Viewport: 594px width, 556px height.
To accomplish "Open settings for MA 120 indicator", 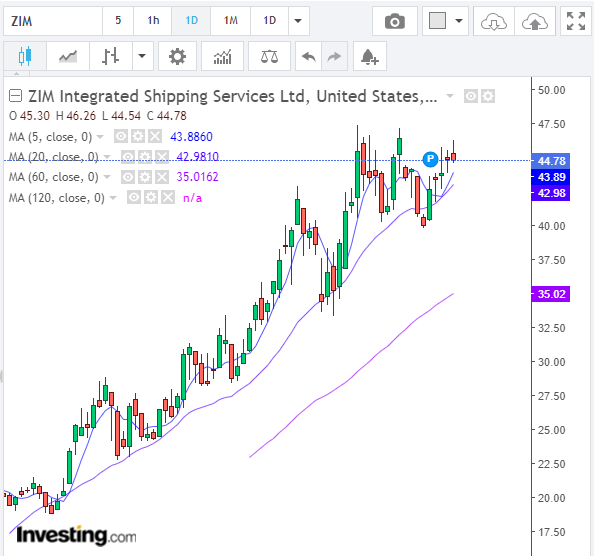I will pos(151,197).
